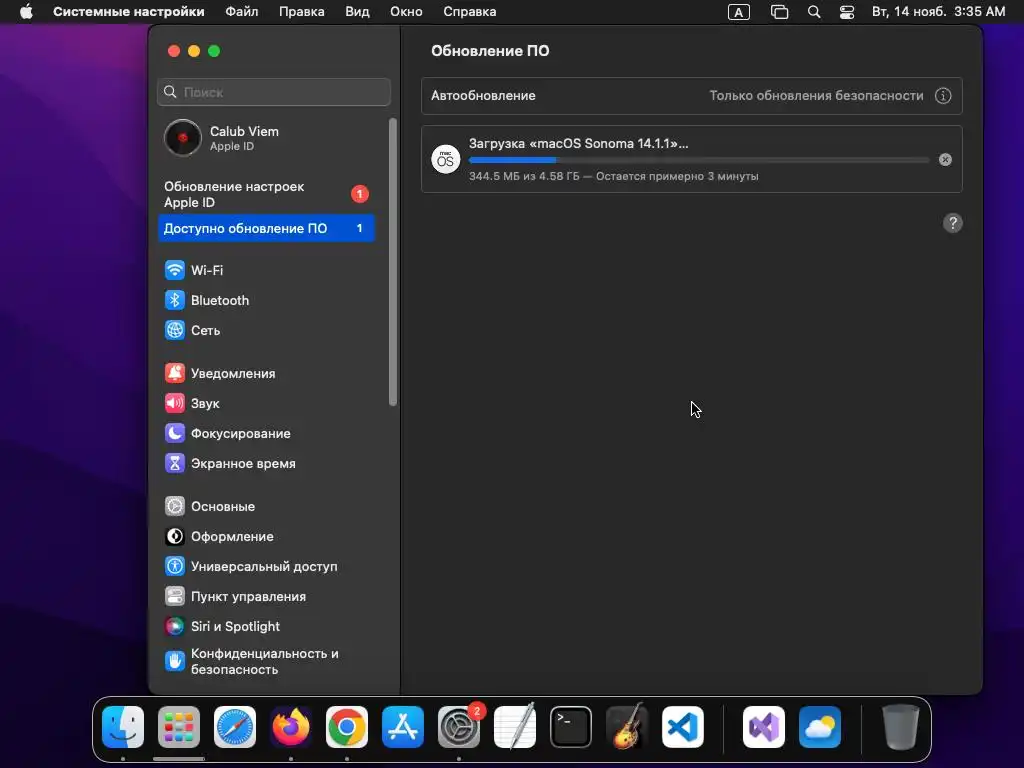This screenshot has height=768, width=1024.
Task: Click the date and time clock
Action: coord(938,12)
